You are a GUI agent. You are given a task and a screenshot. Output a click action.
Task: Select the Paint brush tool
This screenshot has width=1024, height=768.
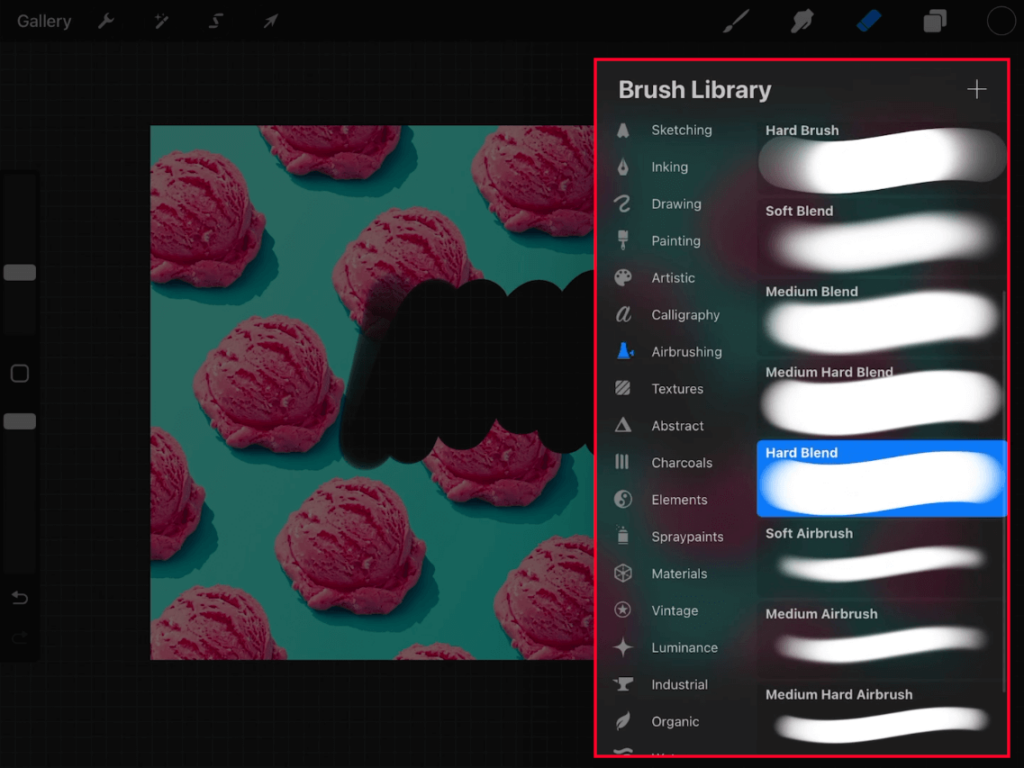point(735,20)
